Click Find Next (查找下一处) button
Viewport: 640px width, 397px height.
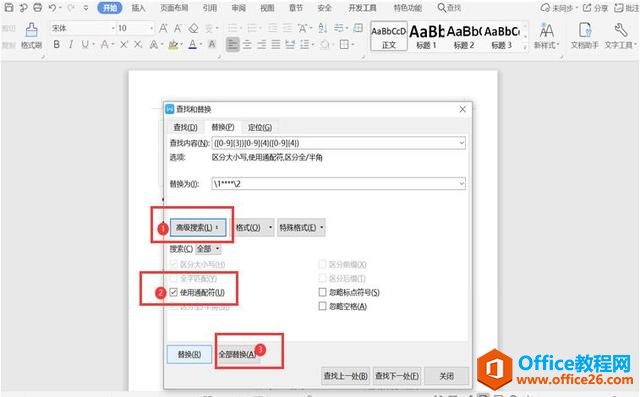coord(397,376)
